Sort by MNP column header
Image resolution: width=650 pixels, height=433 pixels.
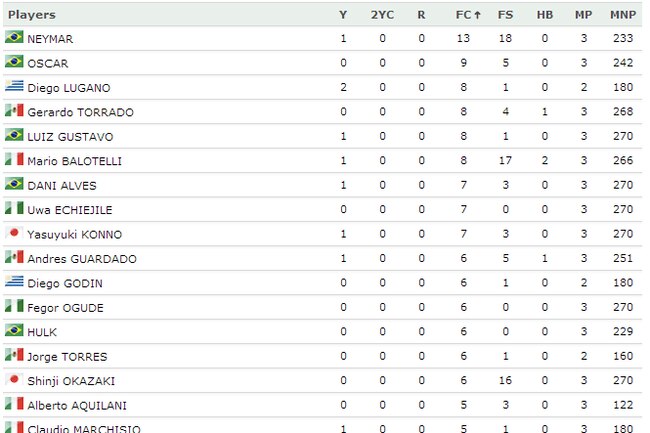[623, 15]
